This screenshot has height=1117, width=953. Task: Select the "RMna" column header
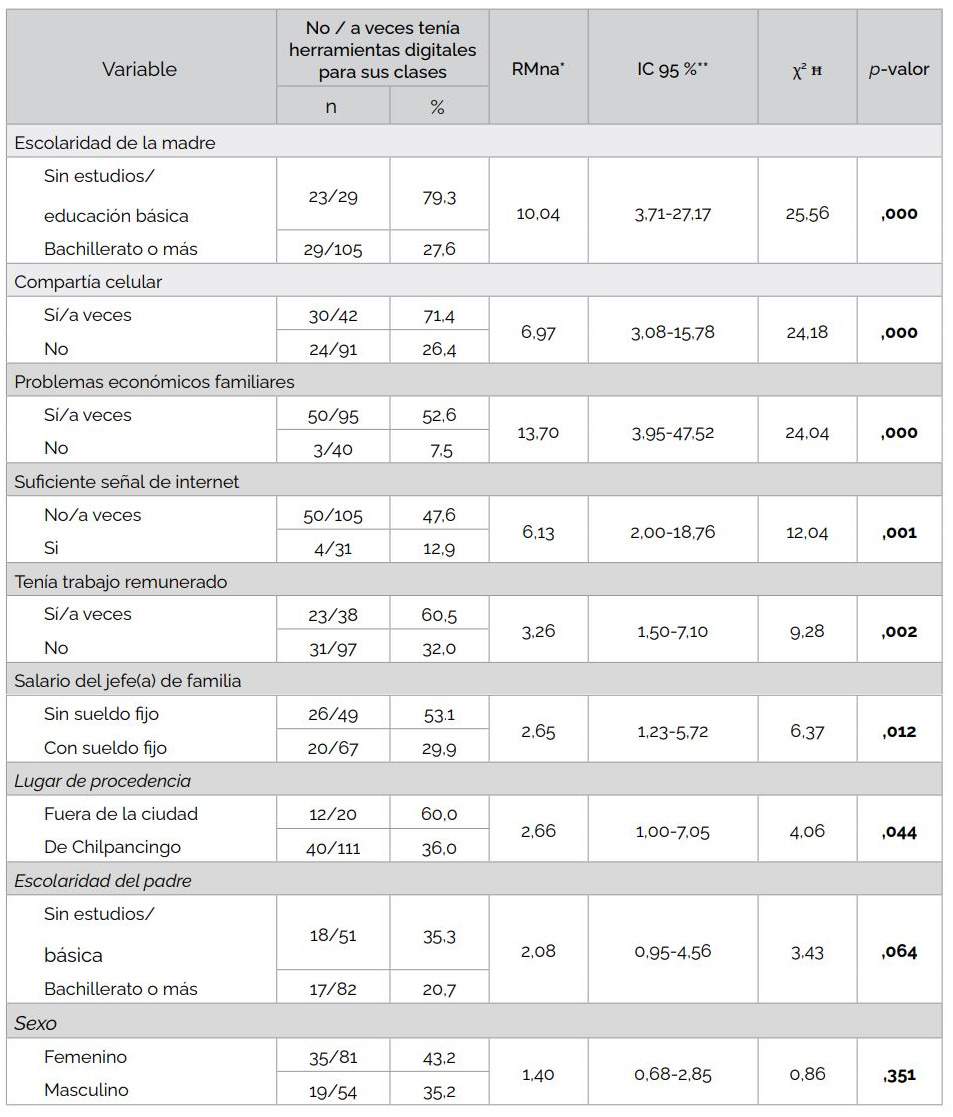point(538,69)
